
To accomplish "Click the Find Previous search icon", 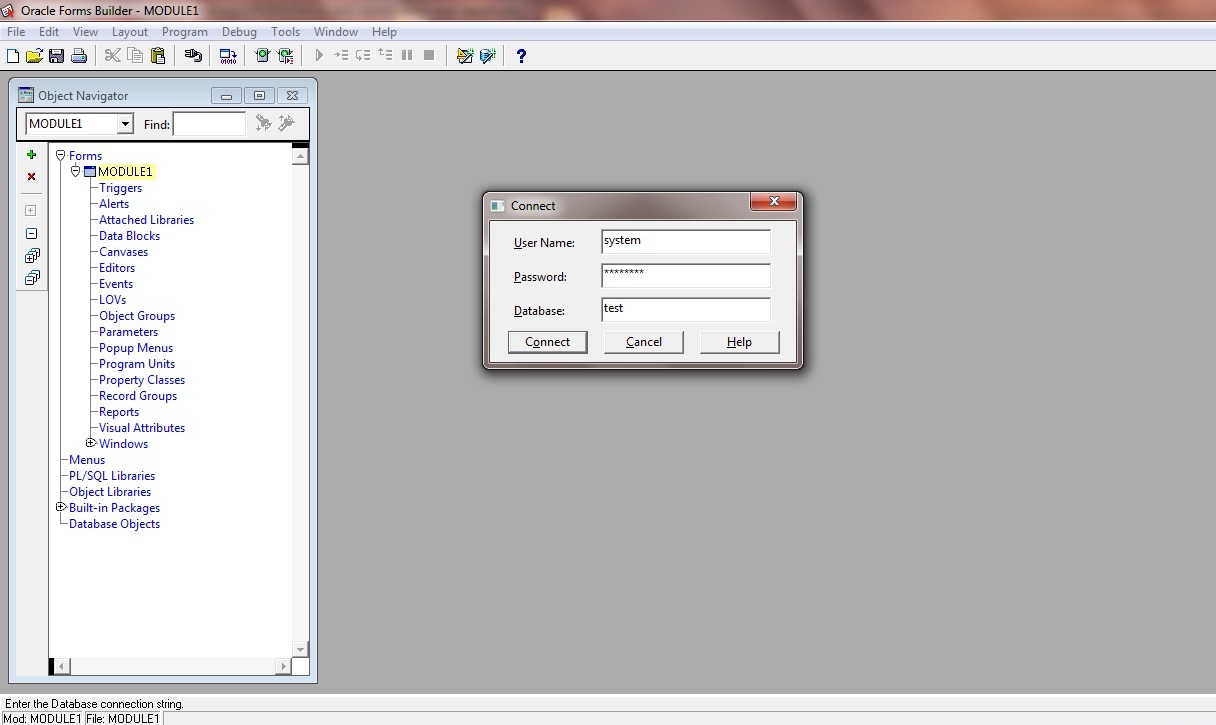I will (x=286, y=123).
